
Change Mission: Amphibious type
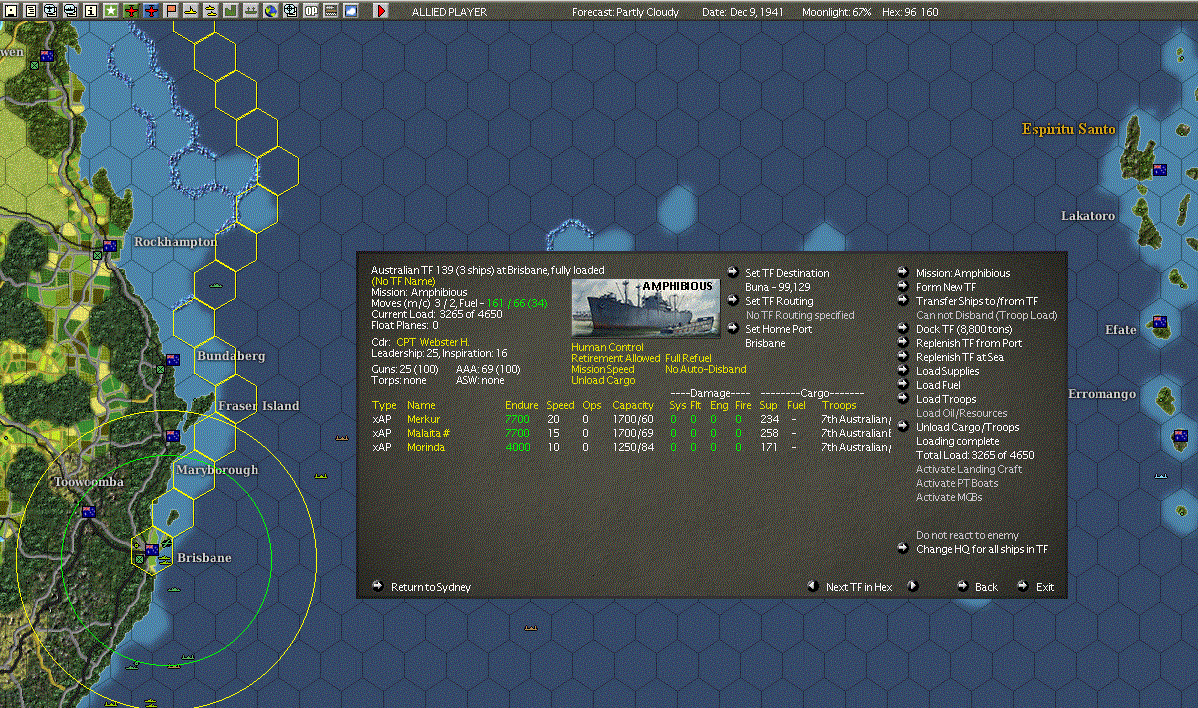tap(963, 273)
